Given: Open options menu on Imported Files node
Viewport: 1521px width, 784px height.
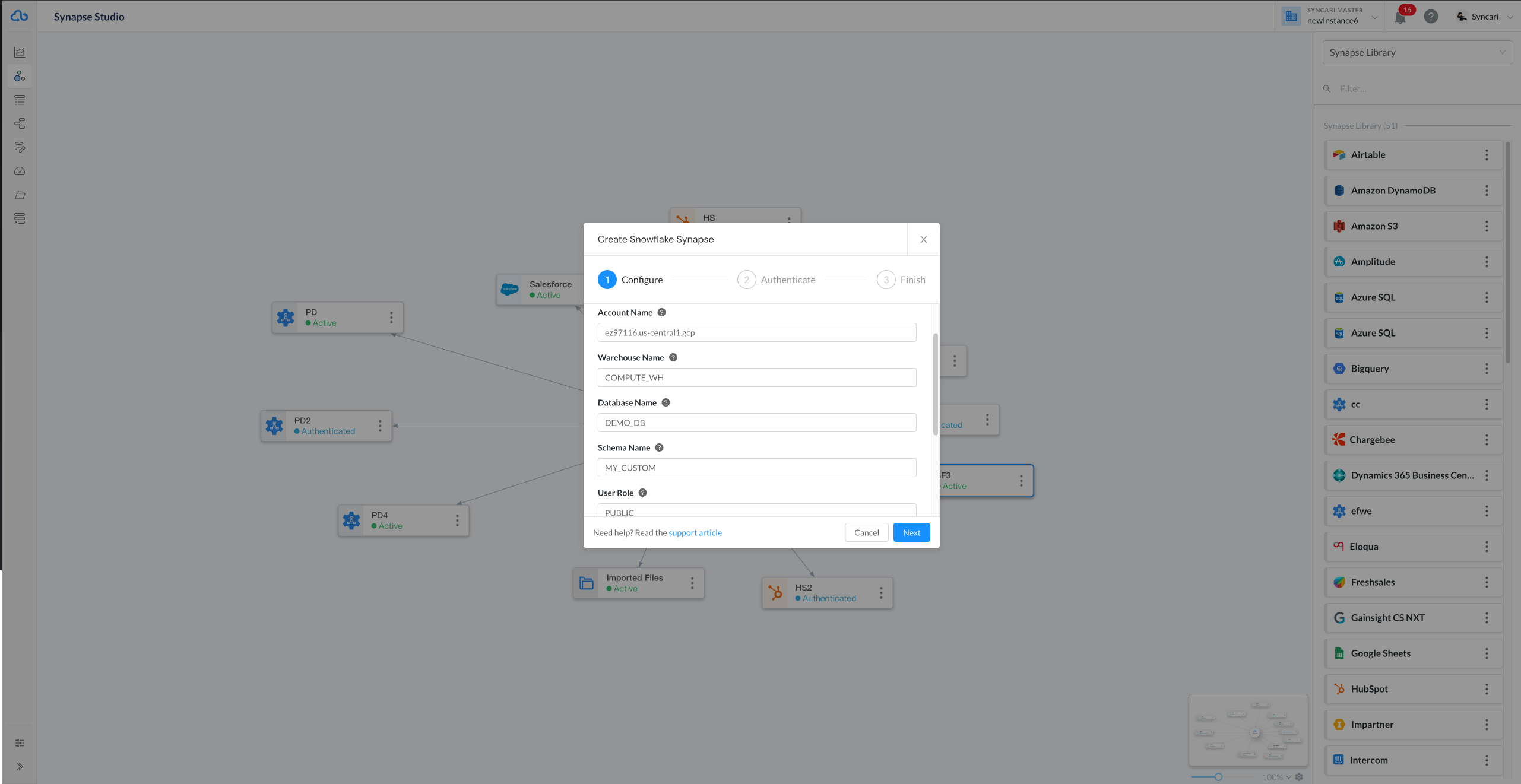Looking at the screenshot, I should tap(692, 583).
